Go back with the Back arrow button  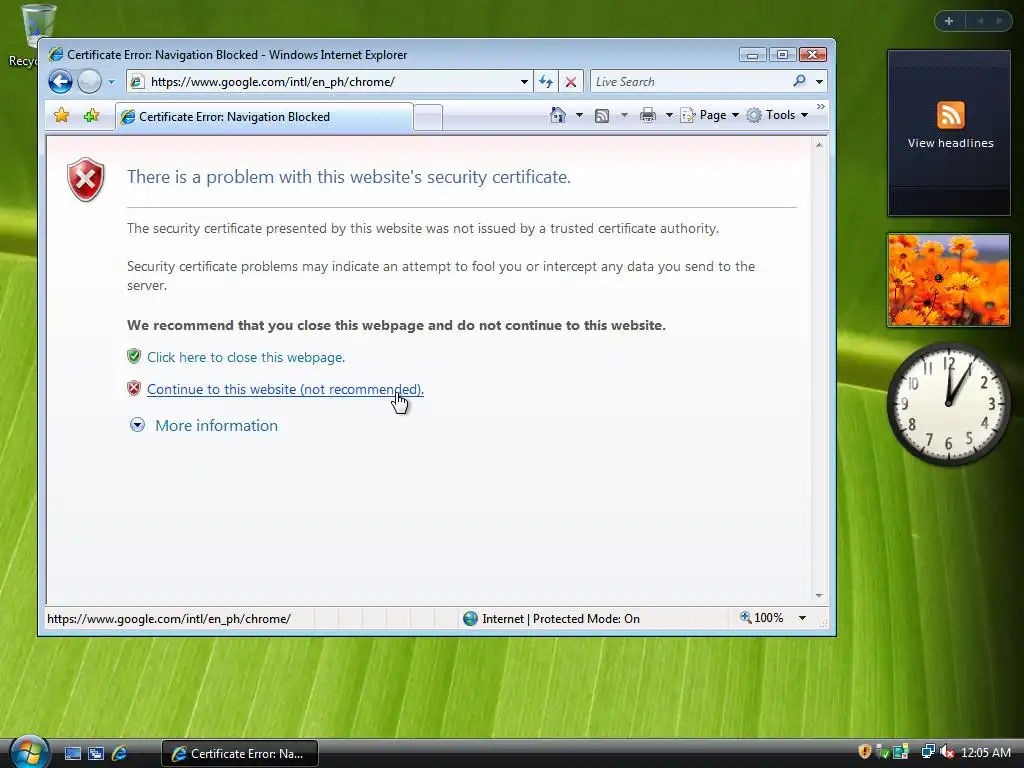[x=60, y=82]
